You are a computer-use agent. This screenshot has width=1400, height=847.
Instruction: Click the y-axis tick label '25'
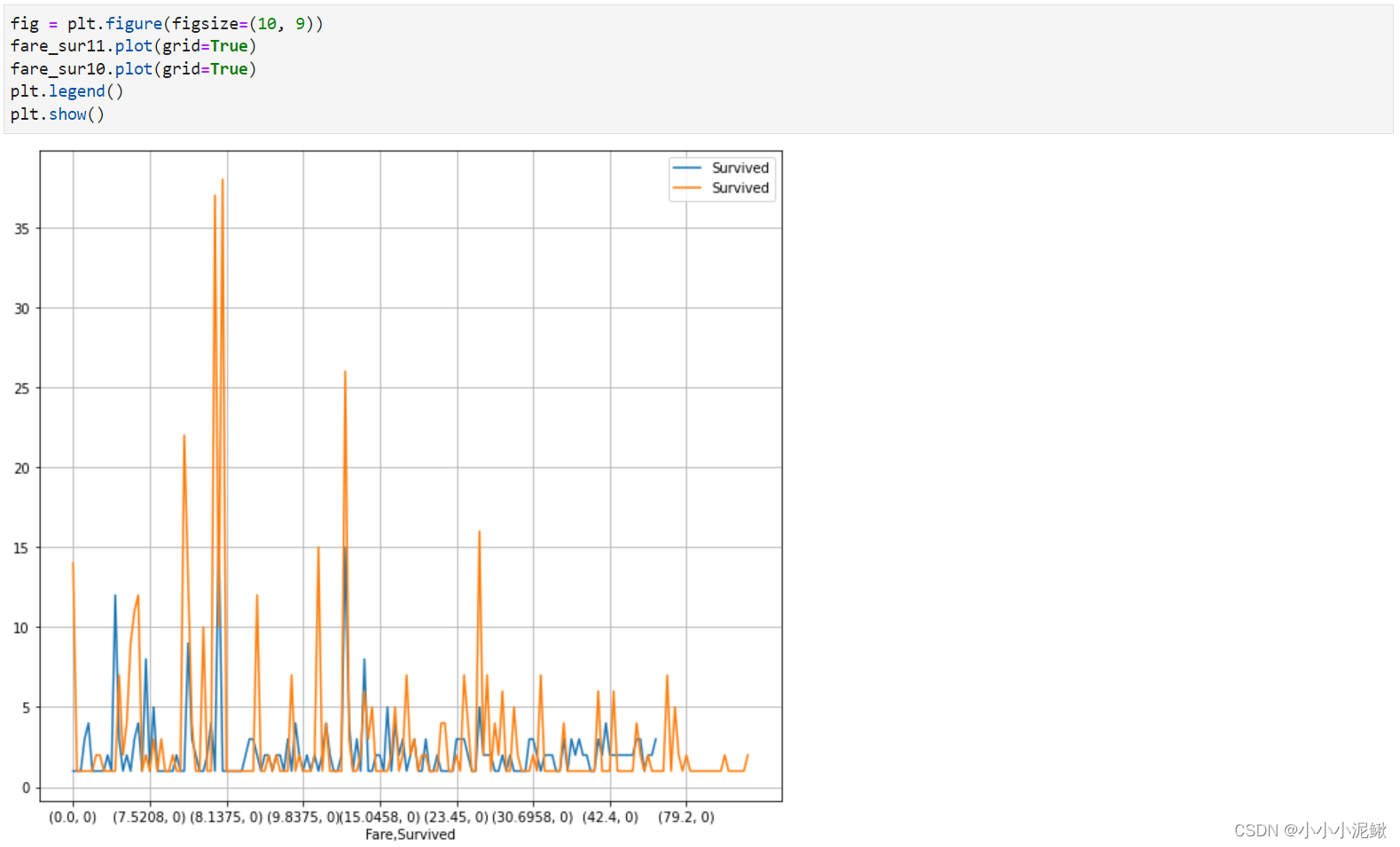[21, 388]
